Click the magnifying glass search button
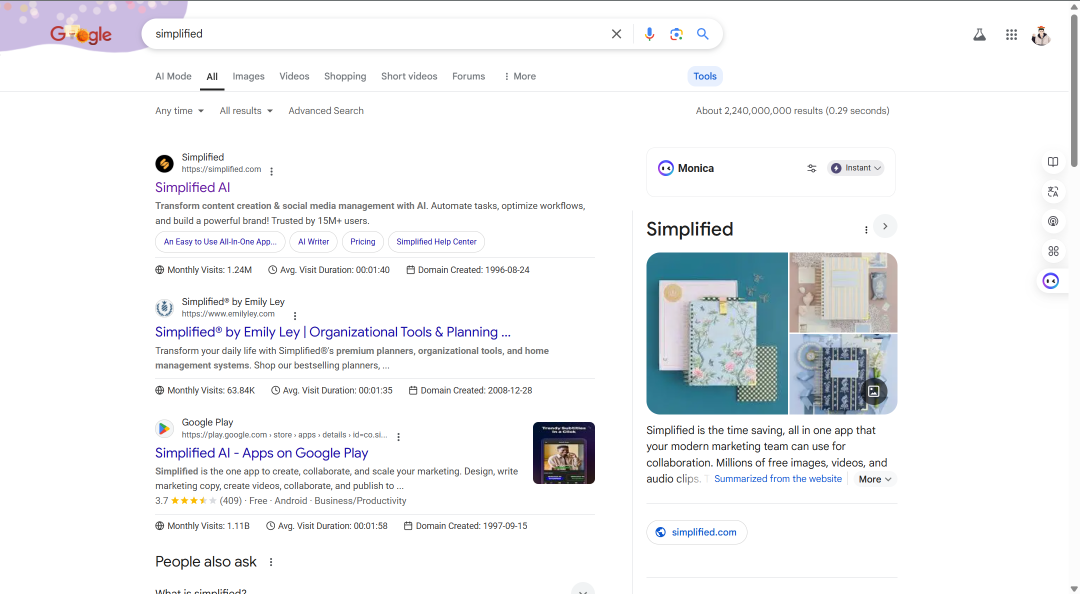 point(703,34)
